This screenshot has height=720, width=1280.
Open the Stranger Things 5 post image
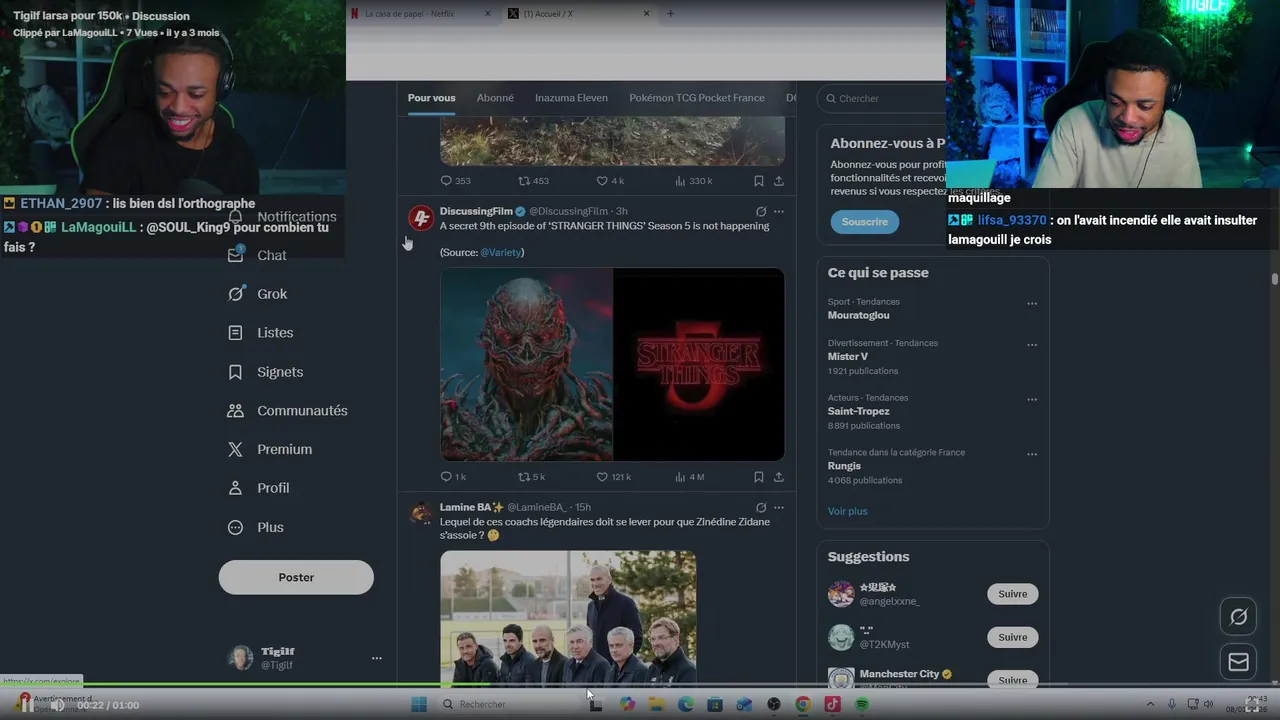612,364
